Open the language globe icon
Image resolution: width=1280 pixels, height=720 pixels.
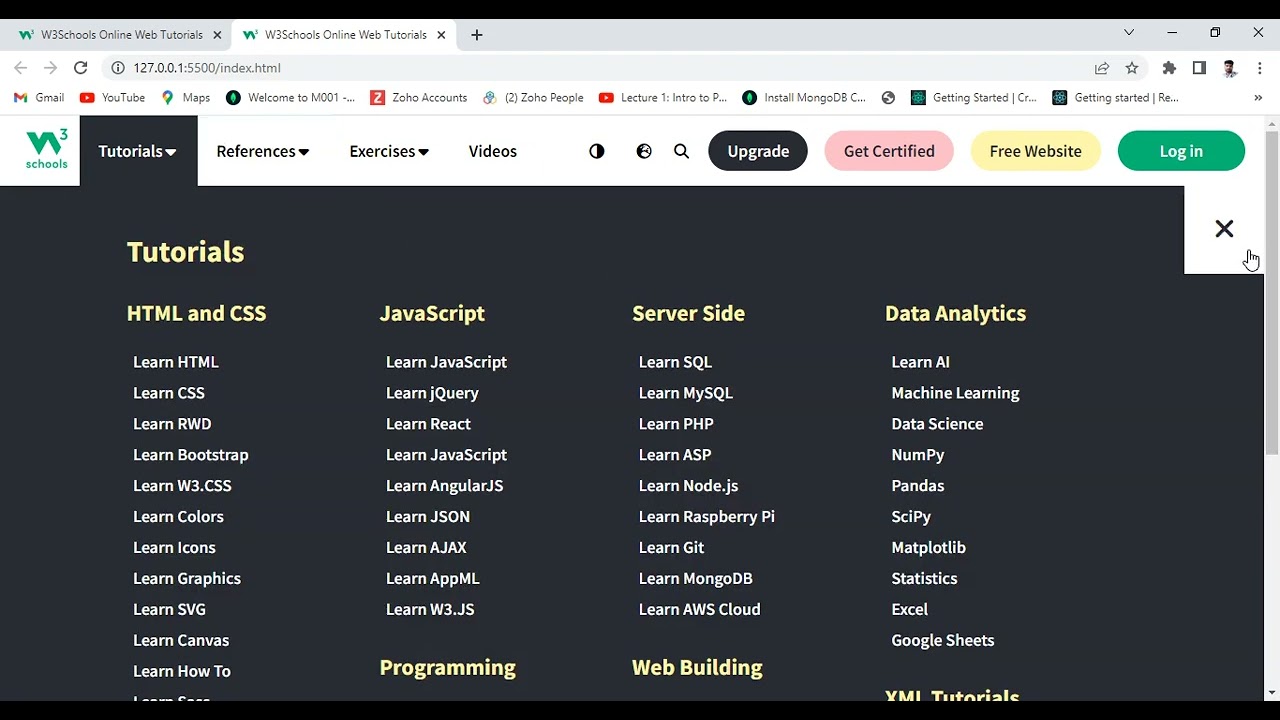[644, 151]
